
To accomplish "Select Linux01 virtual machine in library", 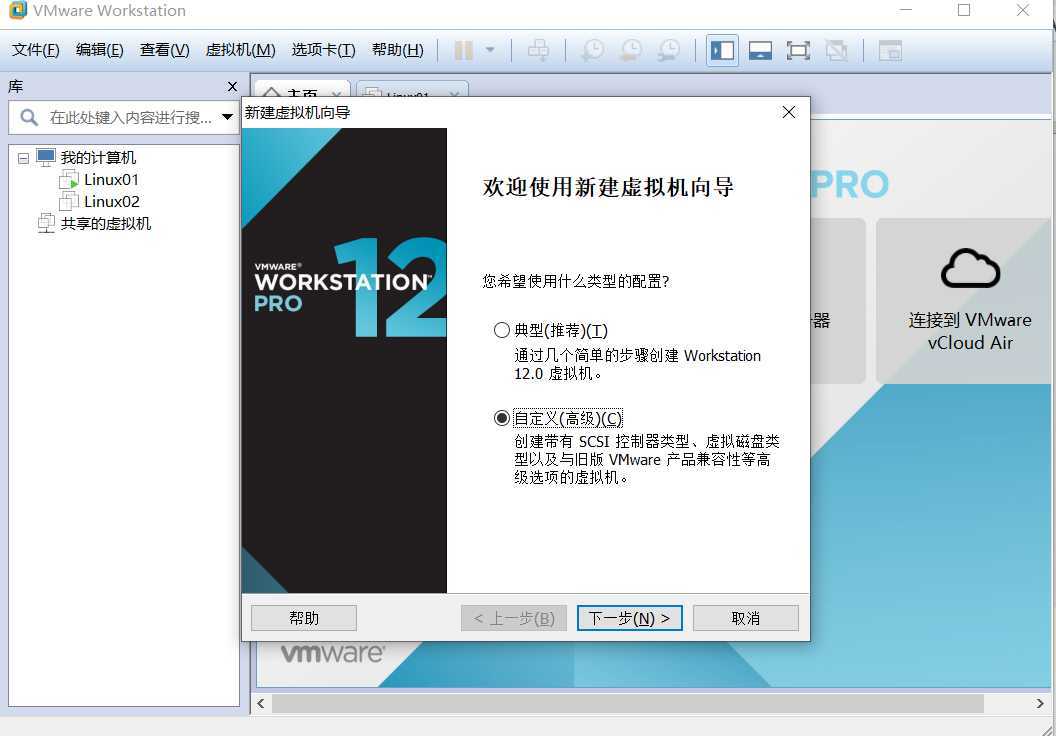I will [111, 180].
